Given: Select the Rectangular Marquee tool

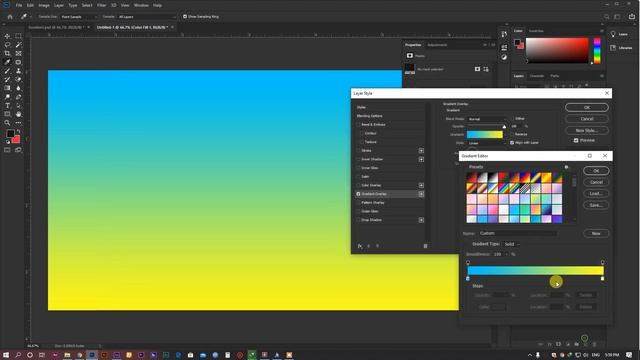Looking at the screenshot, I should click(x=18, y=36).
